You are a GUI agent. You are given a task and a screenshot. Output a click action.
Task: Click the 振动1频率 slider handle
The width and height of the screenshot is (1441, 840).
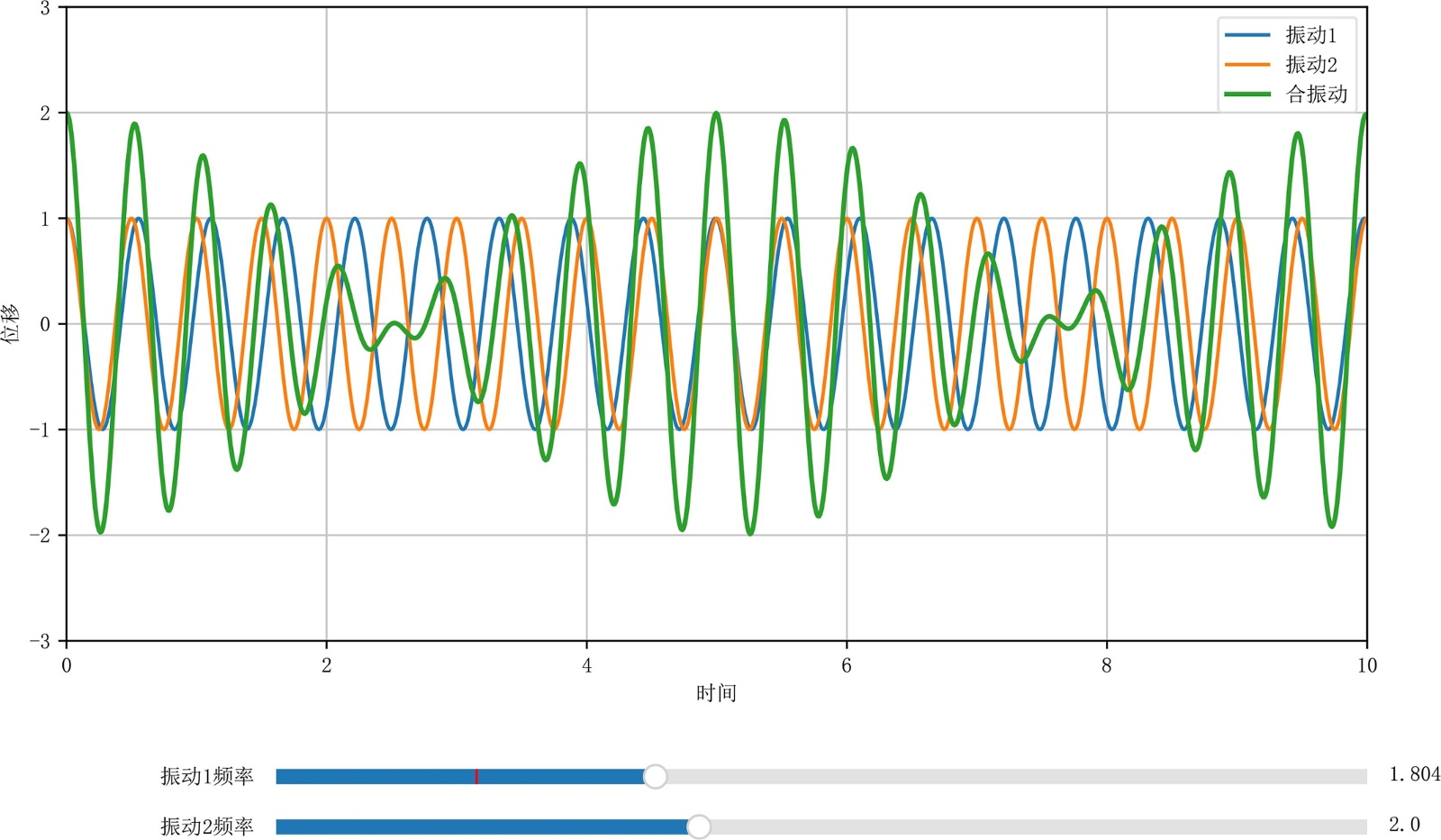click(655, 776)
